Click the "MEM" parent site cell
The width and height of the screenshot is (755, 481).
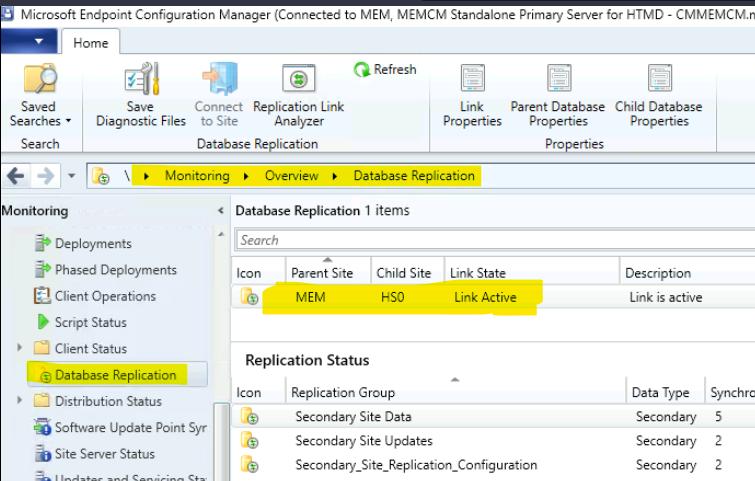tap(310, 297)
